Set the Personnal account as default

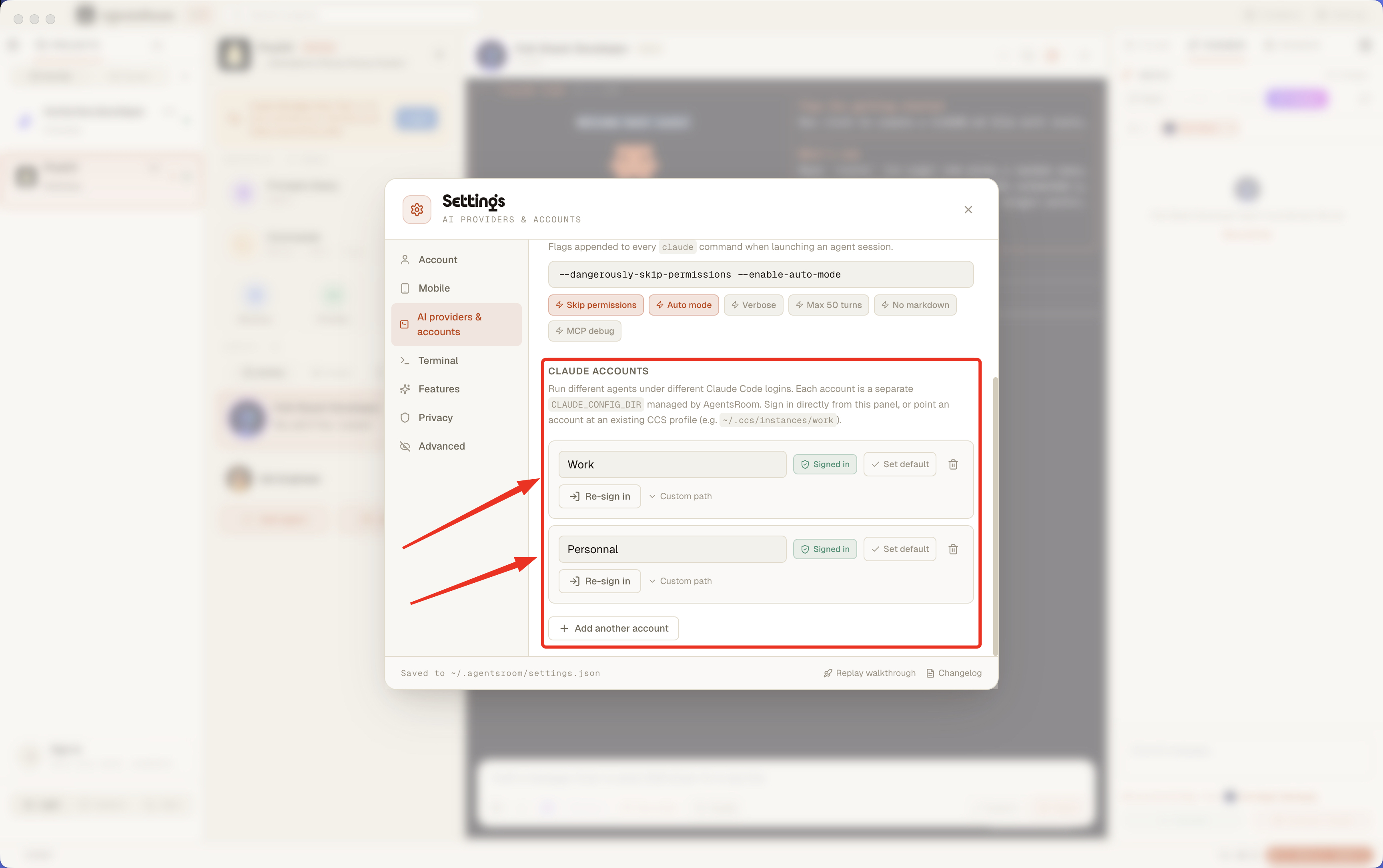tap(900, 549)
